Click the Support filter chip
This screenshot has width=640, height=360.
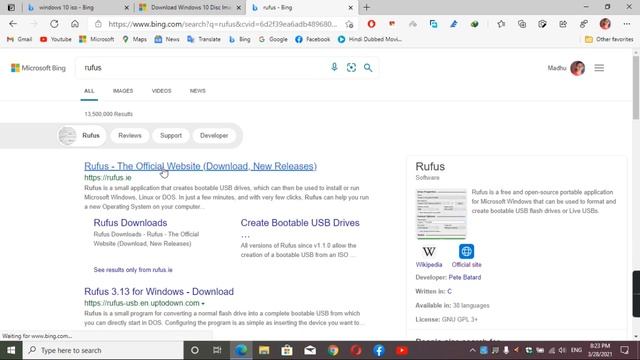coord(171,136)
